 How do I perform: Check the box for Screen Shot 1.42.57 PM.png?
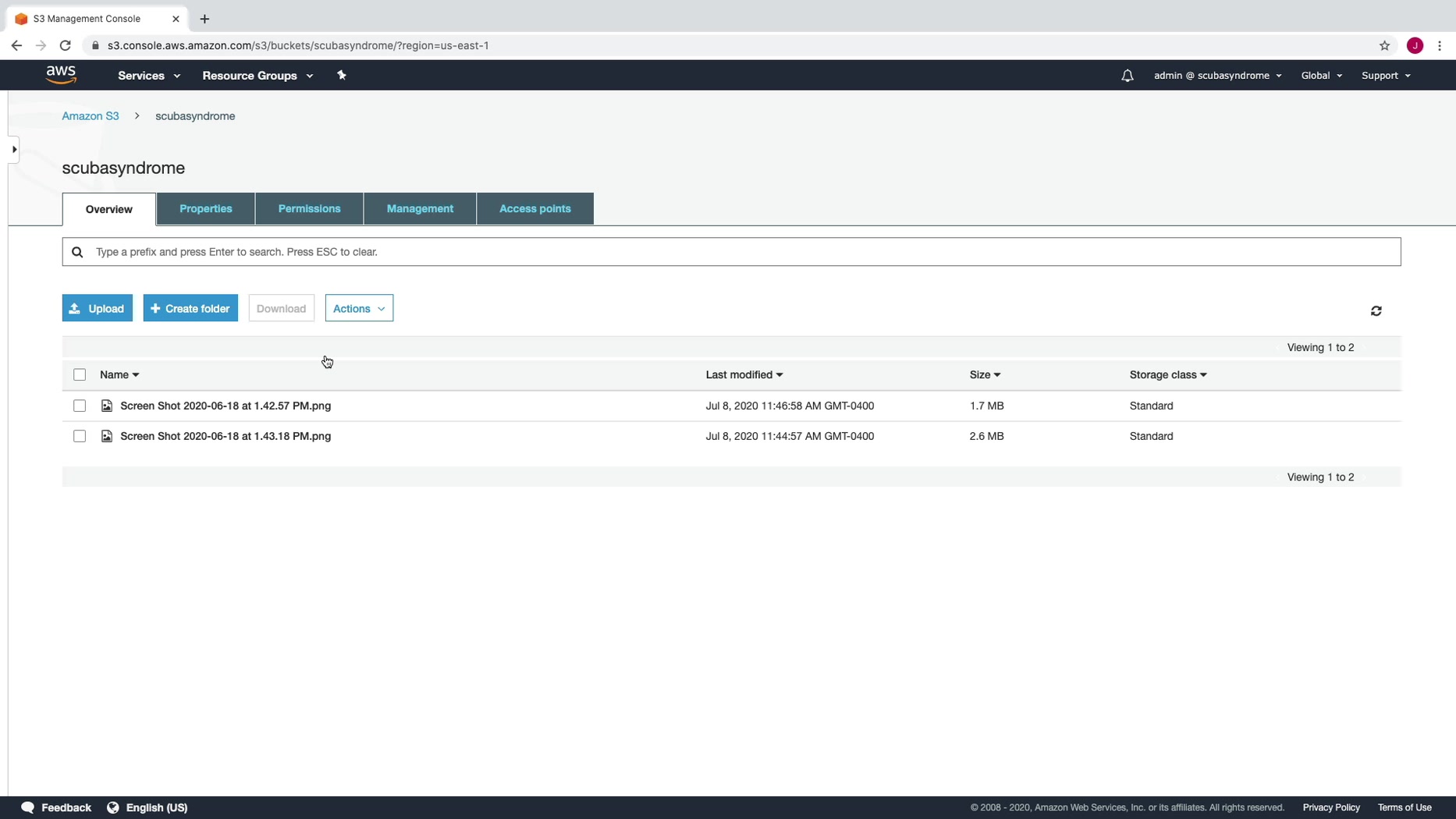(80, 406)
